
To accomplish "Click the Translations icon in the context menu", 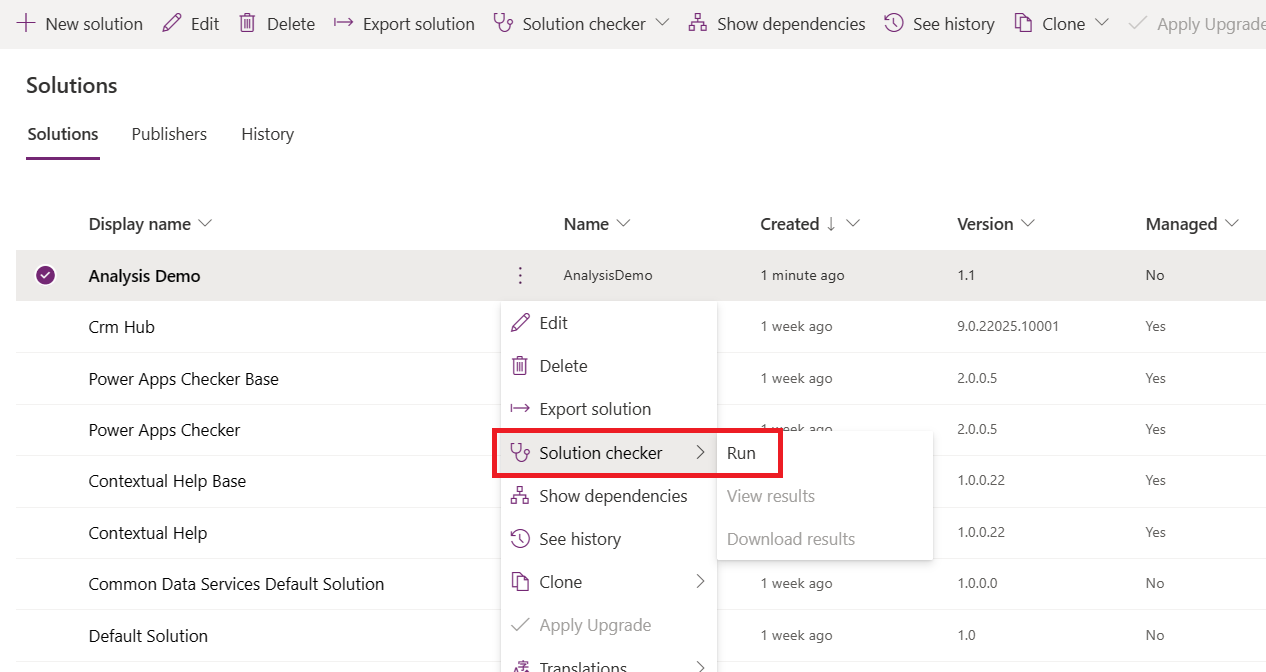I will coord(521,663).
